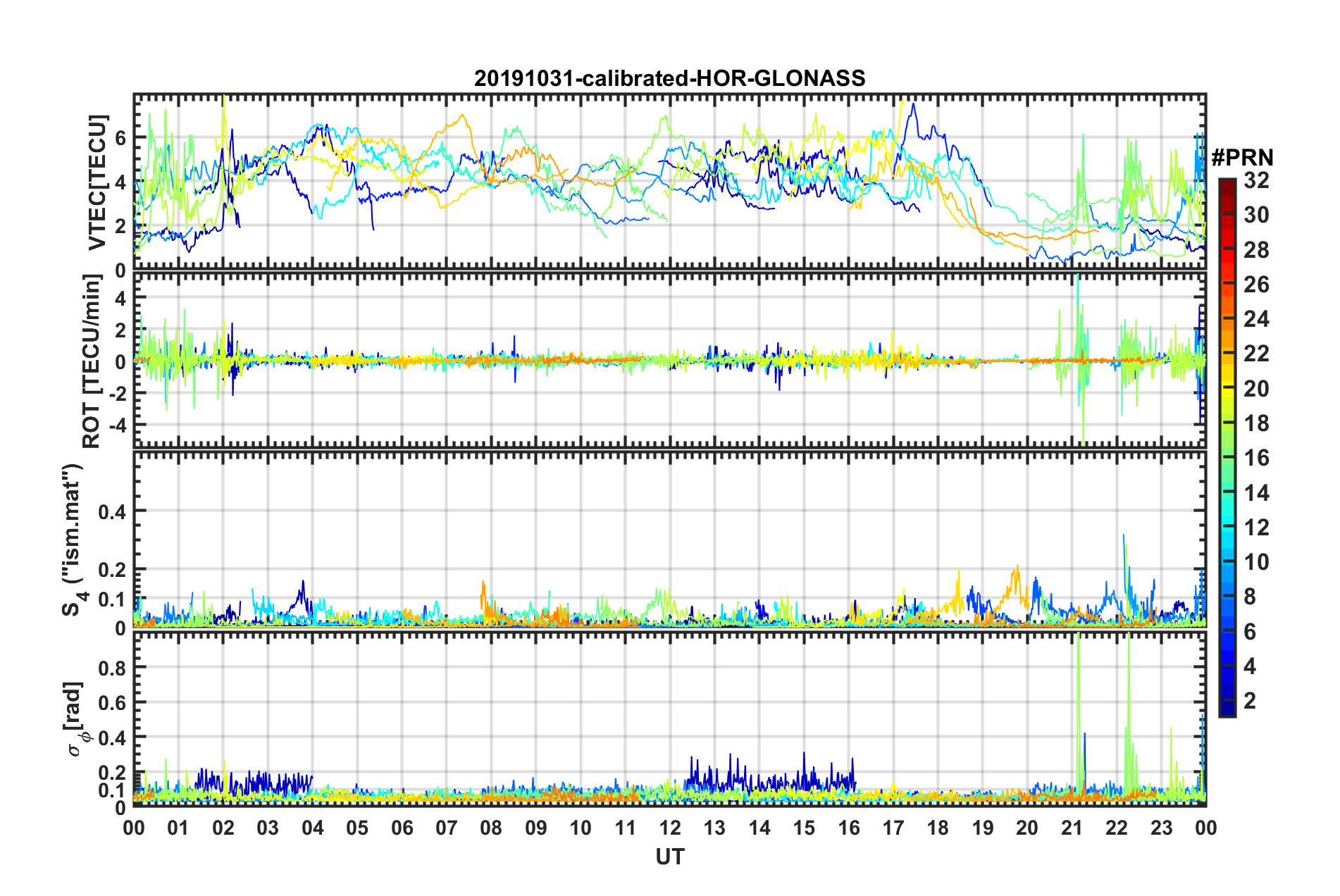Click colorbar tick label 24
The width and height of the screenshot is (1340, 896).
(1256, 319)
